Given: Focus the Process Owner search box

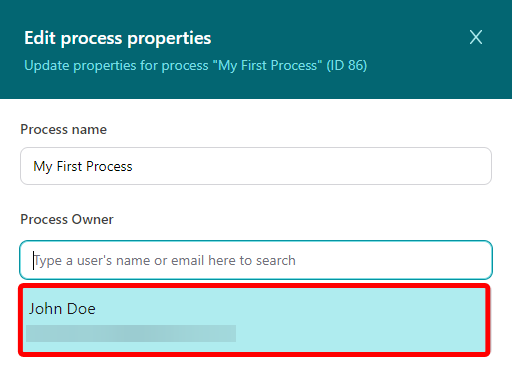Looking at the screenshot, I should tap(256, 260).
